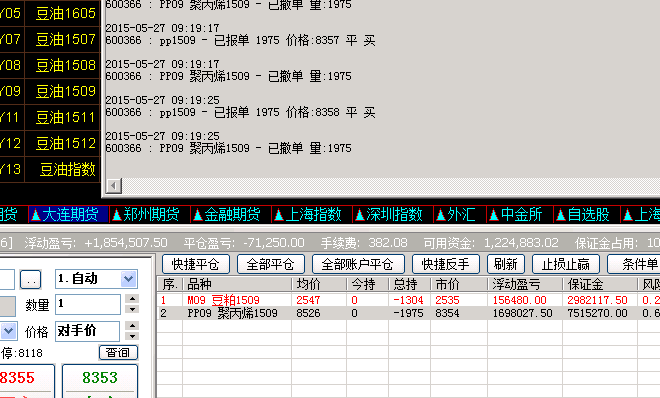Switch to 郑州期货 market tab
660x398 pixels.
tap(150, 215)
